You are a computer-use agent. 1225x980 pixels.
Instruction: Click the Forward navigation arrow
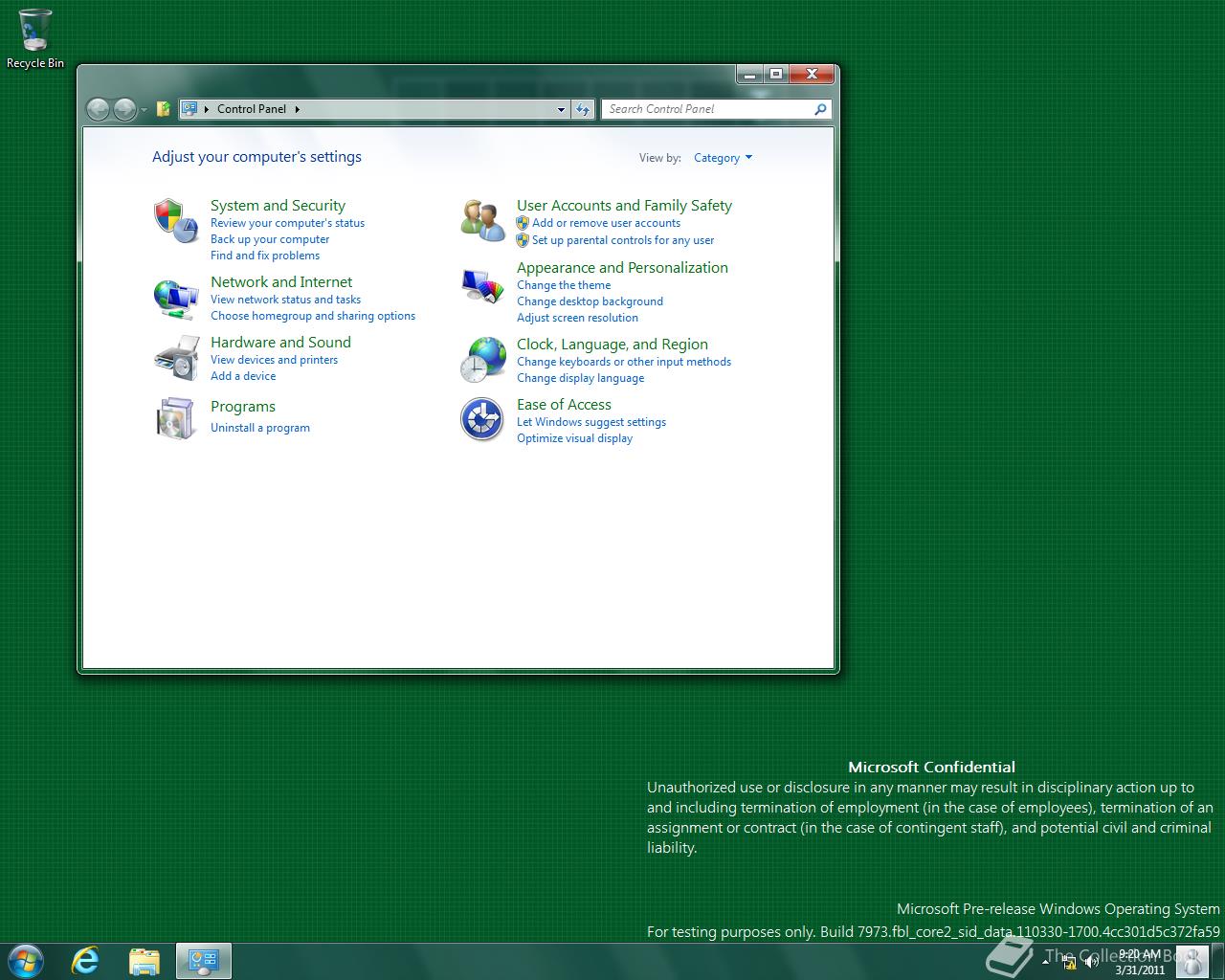click(124, 109)
